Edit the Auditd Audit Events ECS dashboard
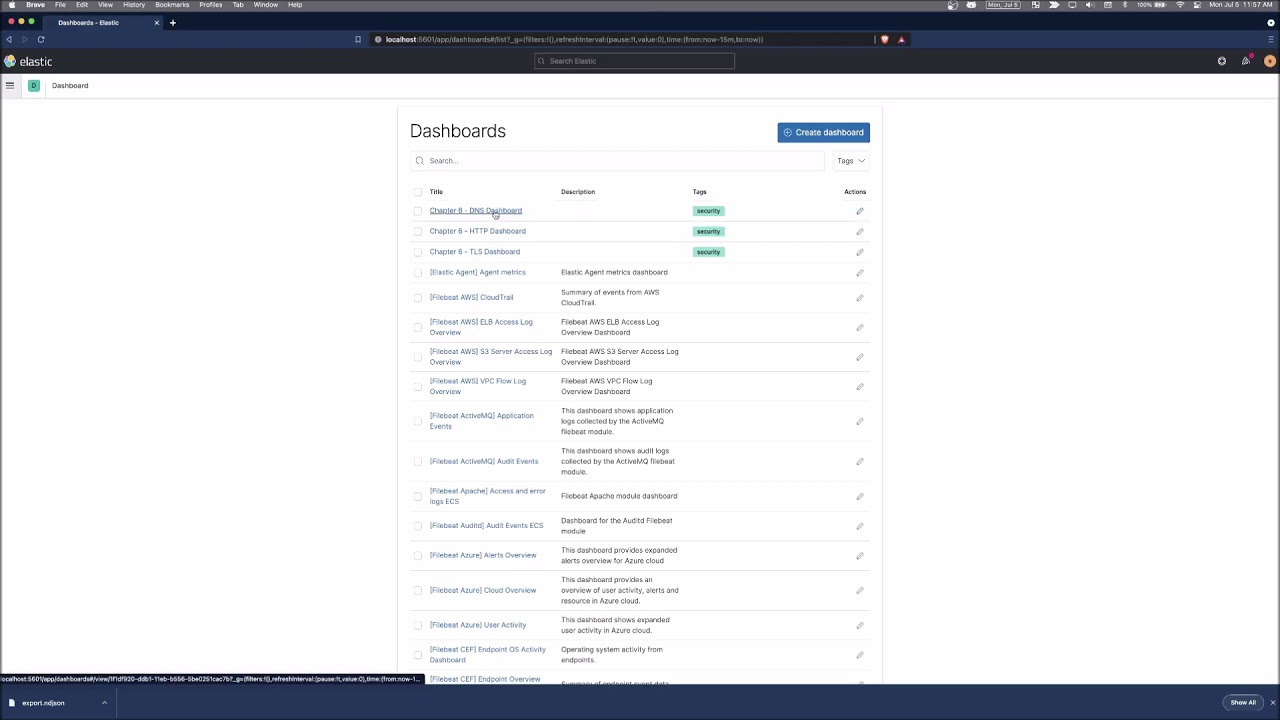The height and width of the screenshot is (720, 1280). pyautogui.click(x=860, y=526)
